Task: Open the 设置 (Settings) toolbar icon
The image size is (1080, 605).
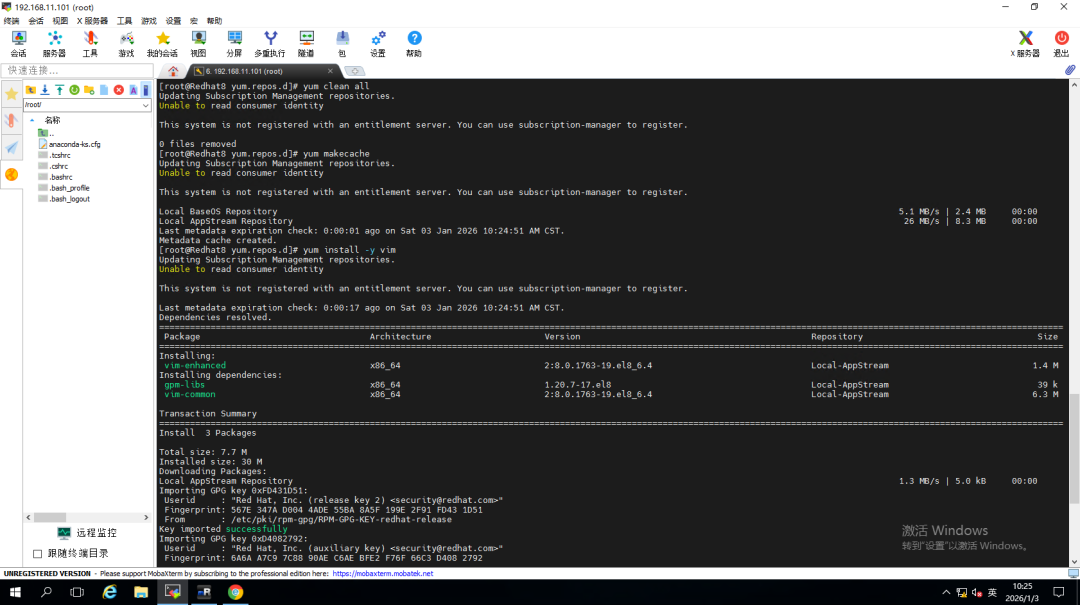Action: point(378,43)
